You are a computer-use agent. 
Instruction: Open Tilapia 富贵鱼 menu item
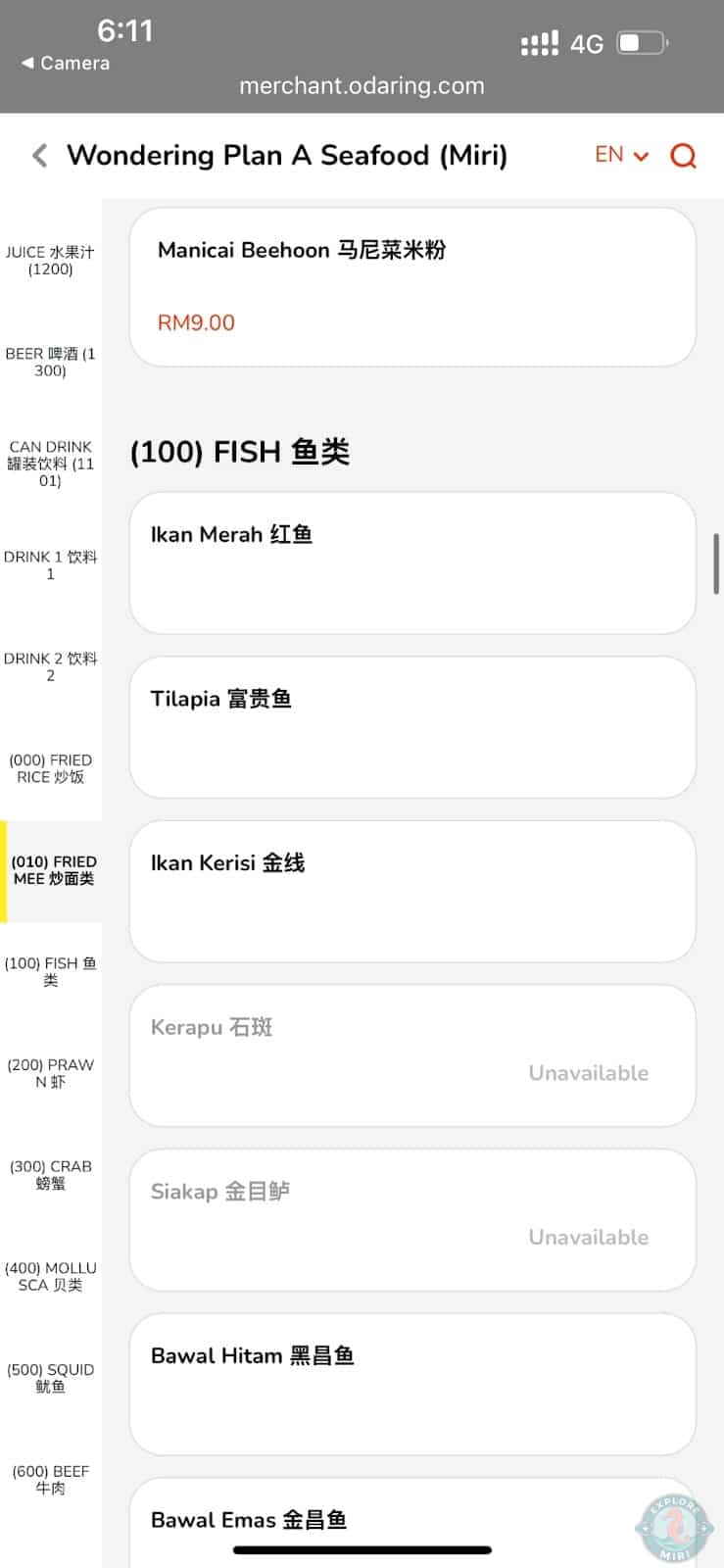pyautogui.click(x=412, y=727)
